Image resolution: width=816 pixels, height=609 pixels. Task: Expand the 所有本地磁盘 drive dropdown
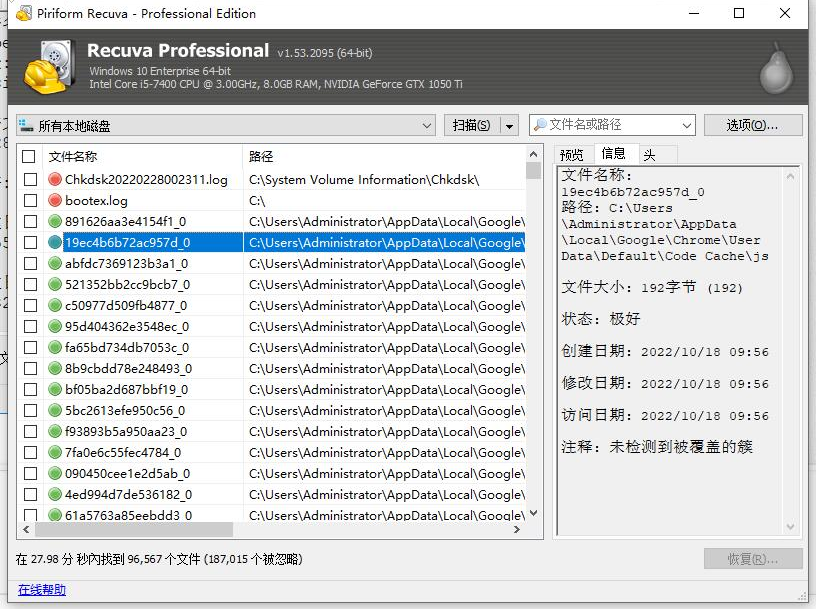coord(426,126)
